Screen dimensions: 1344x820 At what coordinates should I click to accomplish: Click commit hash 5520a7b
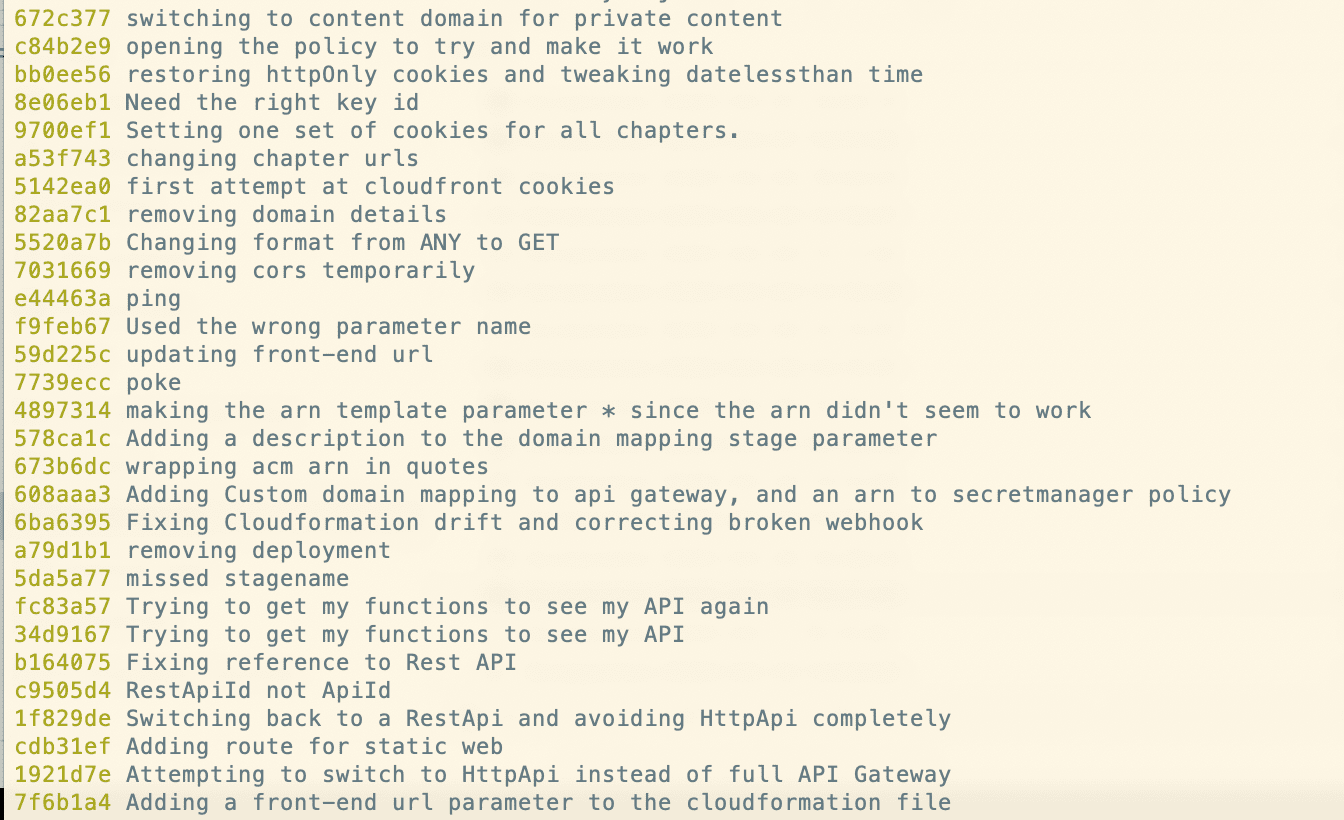tap(62, 243)
